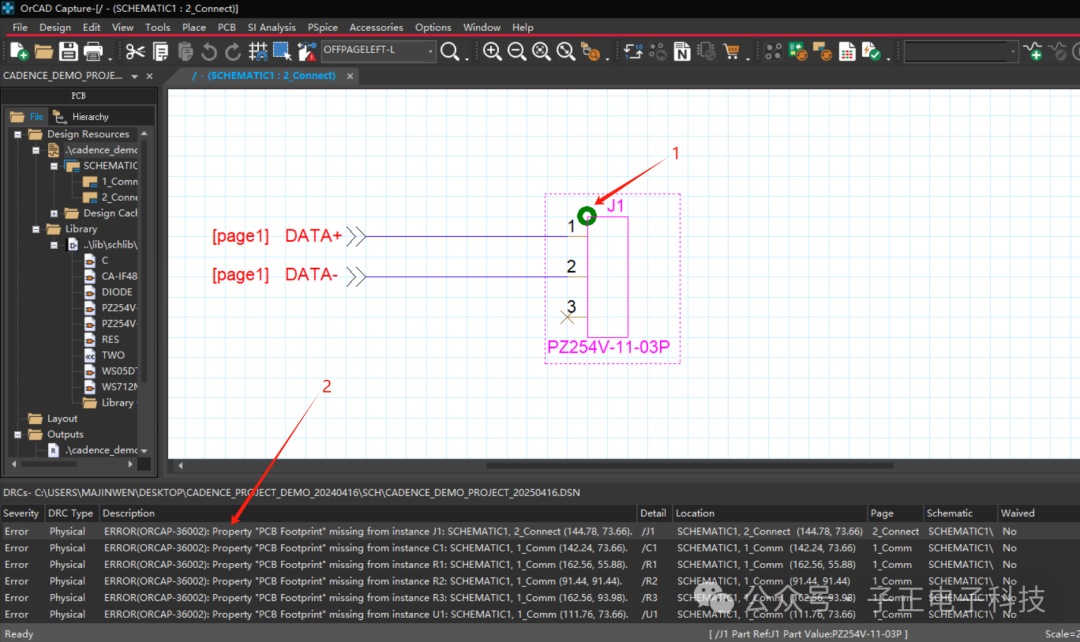The height and width of the screenshot is (642, 1080).
Task: Select the DRC error row for J1
Action: click(x=540, y=532)
